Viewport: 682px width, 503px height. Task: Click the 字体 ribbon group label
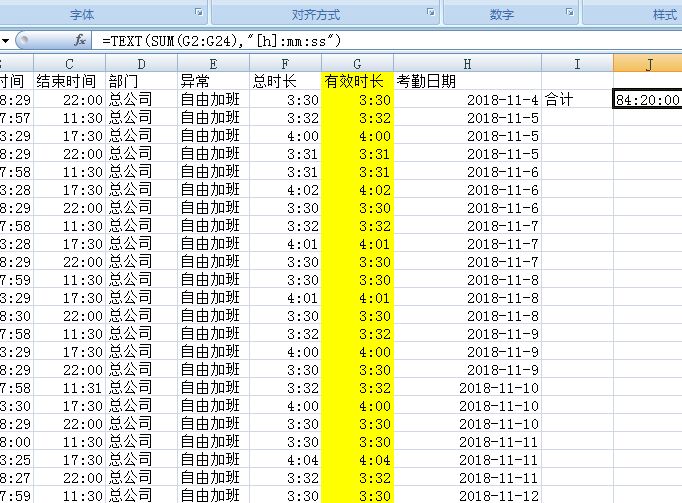(x=82, y=15)
